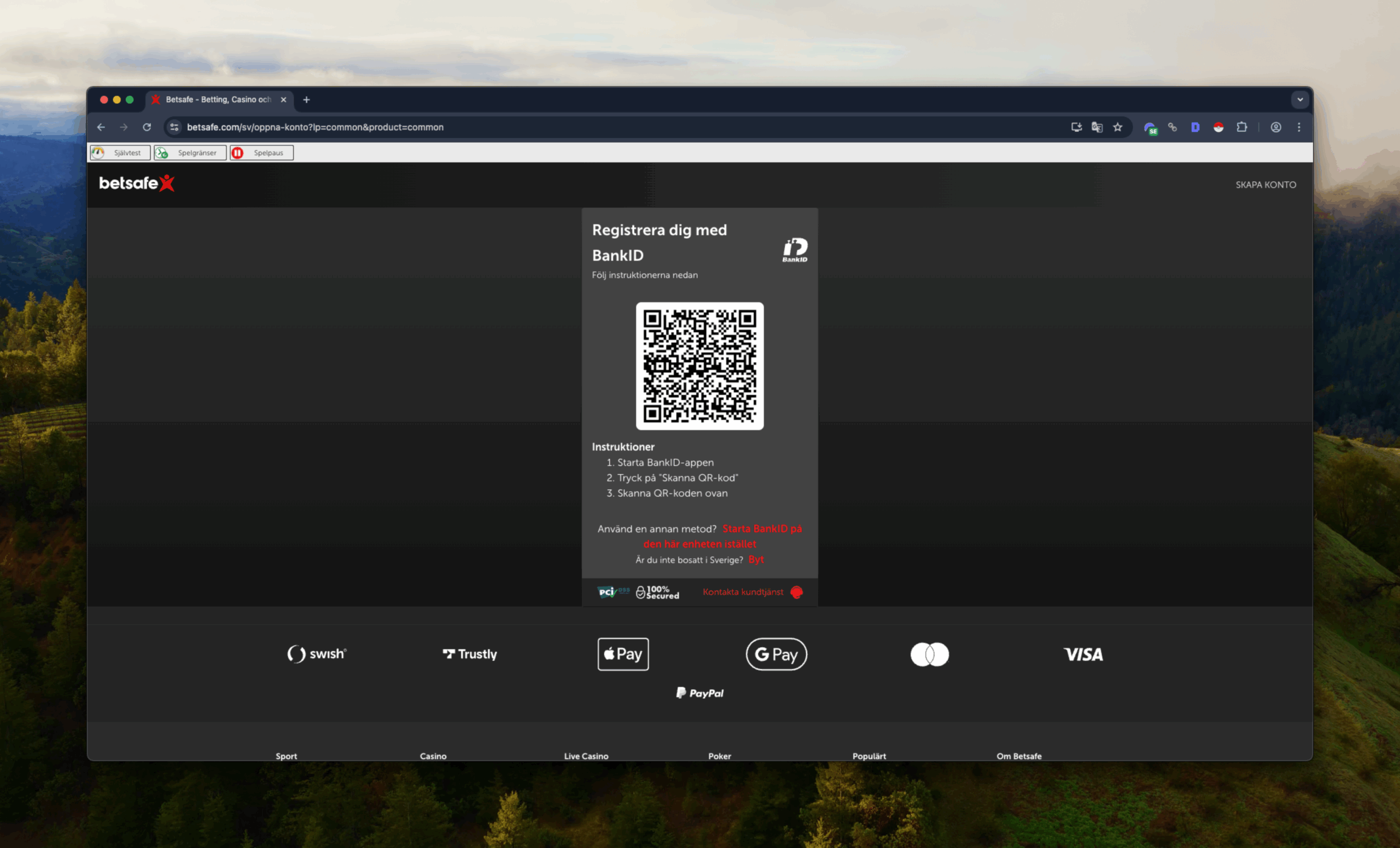
Task: Bookmark this page with the star icon
Action: pyautogui.click(x=1118, y=127)
